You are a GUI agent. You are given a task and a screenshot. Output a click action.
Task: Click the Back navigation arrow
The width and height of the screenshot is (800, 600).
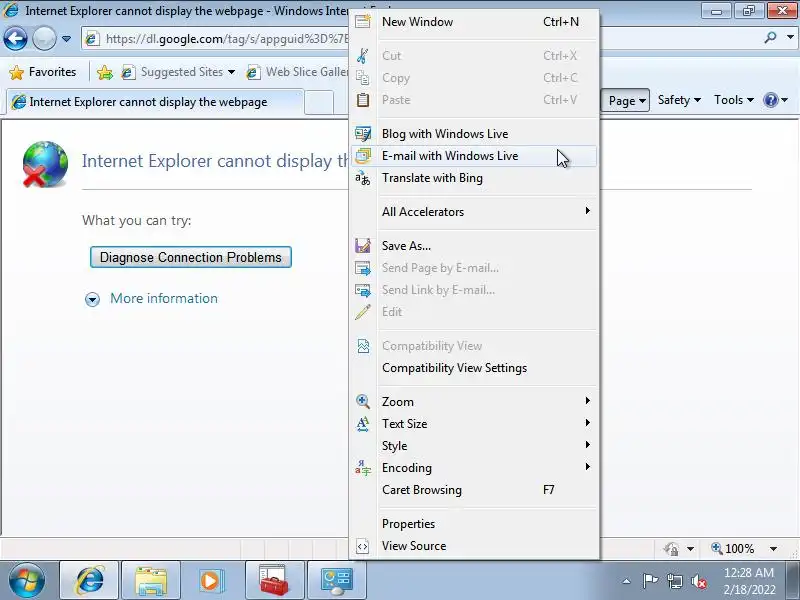pos(15,38)
